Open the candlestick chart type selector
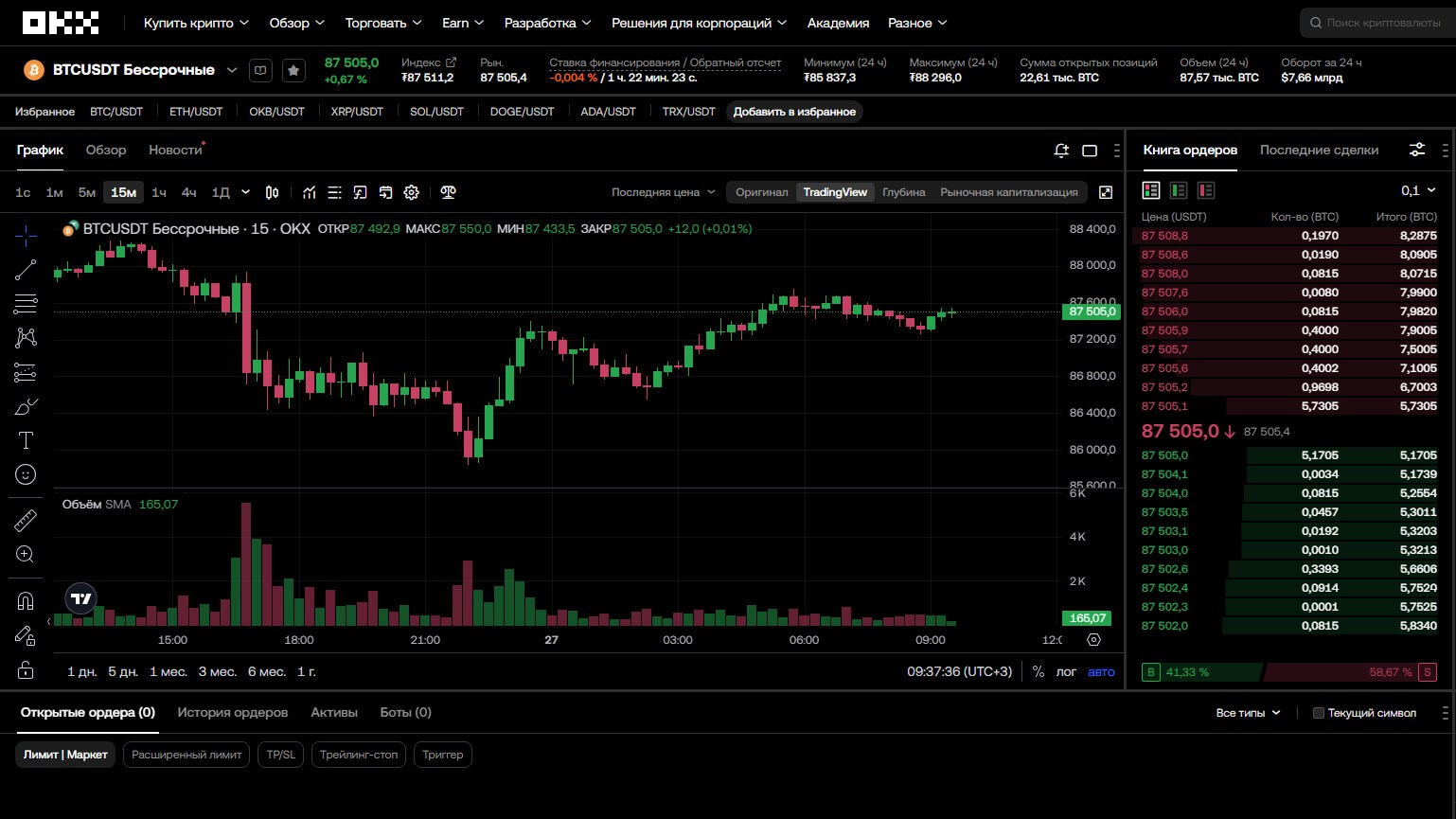 click(x=272, y=192)
